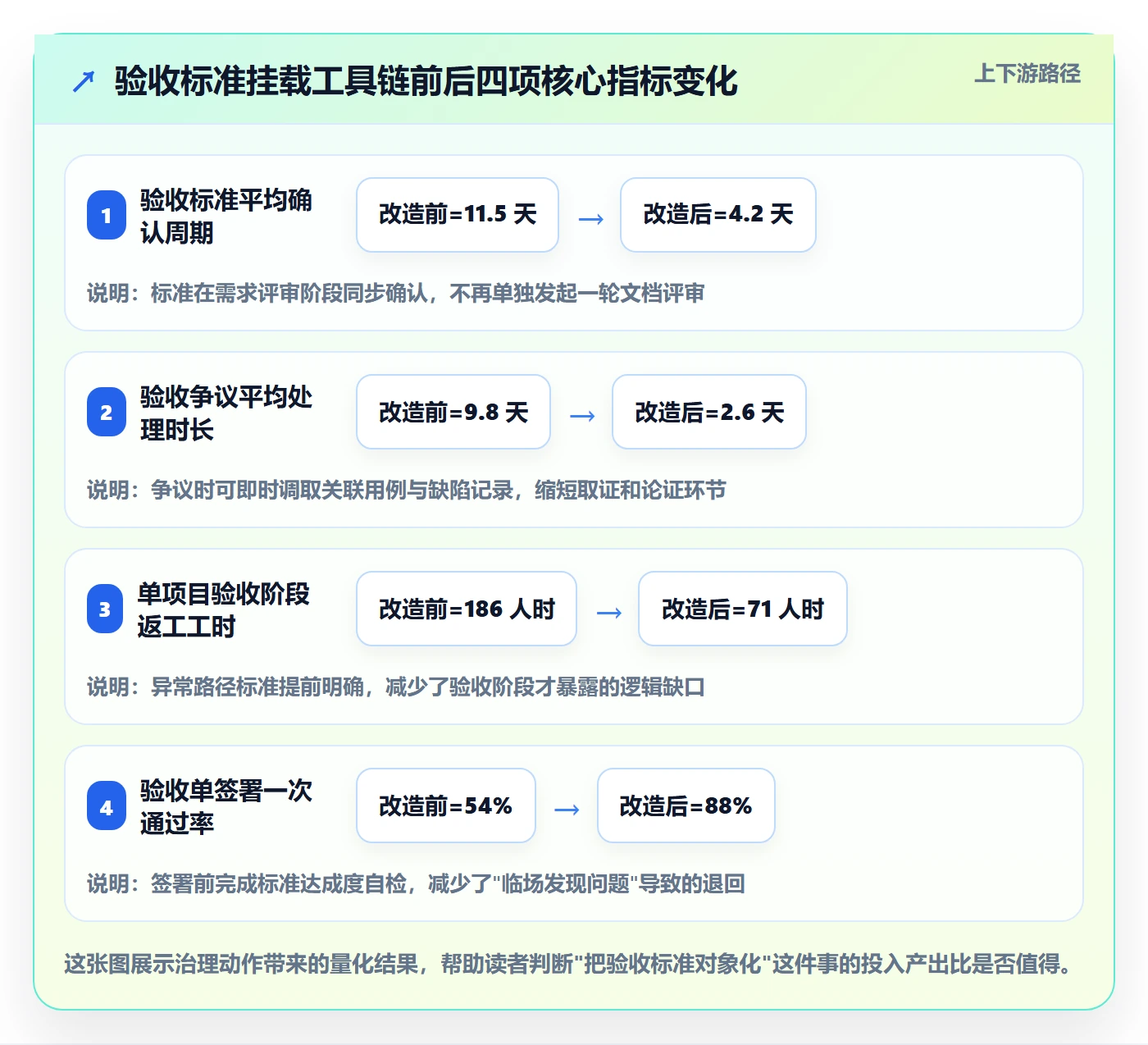
Task: Click the number 3 badge
Action: 105,609
